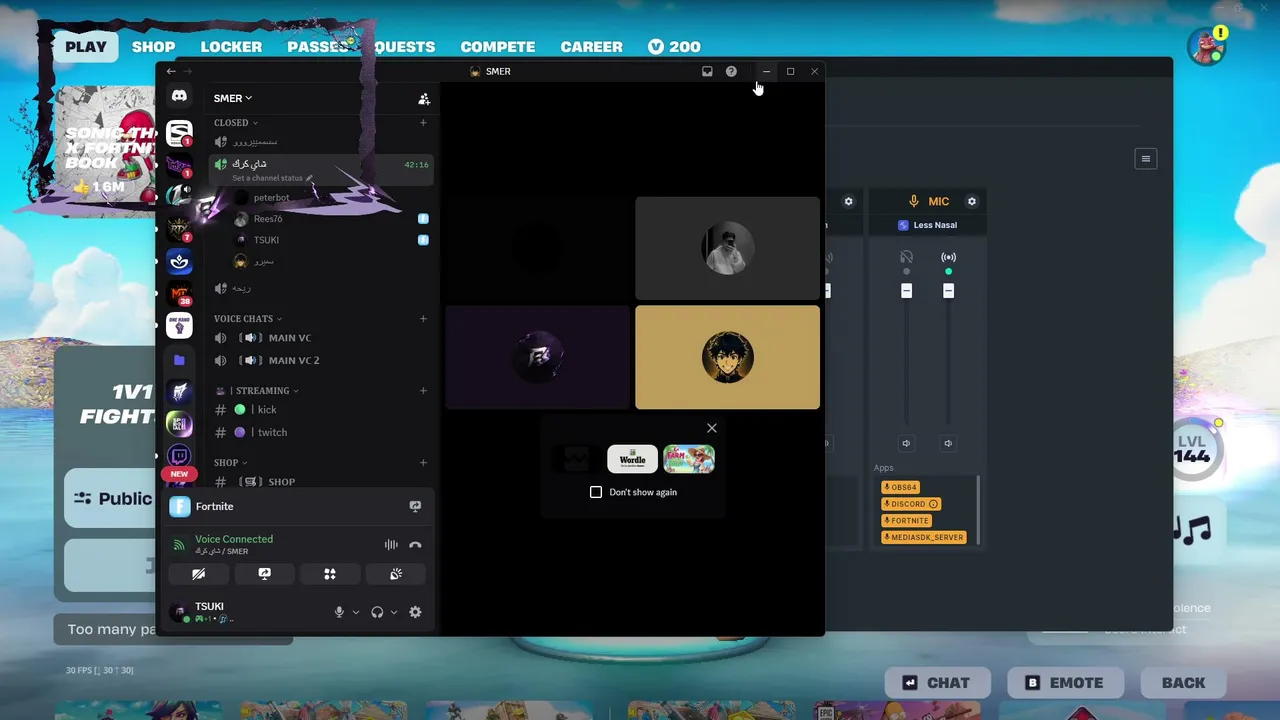Go back in Discord navigation

point(171,72)
